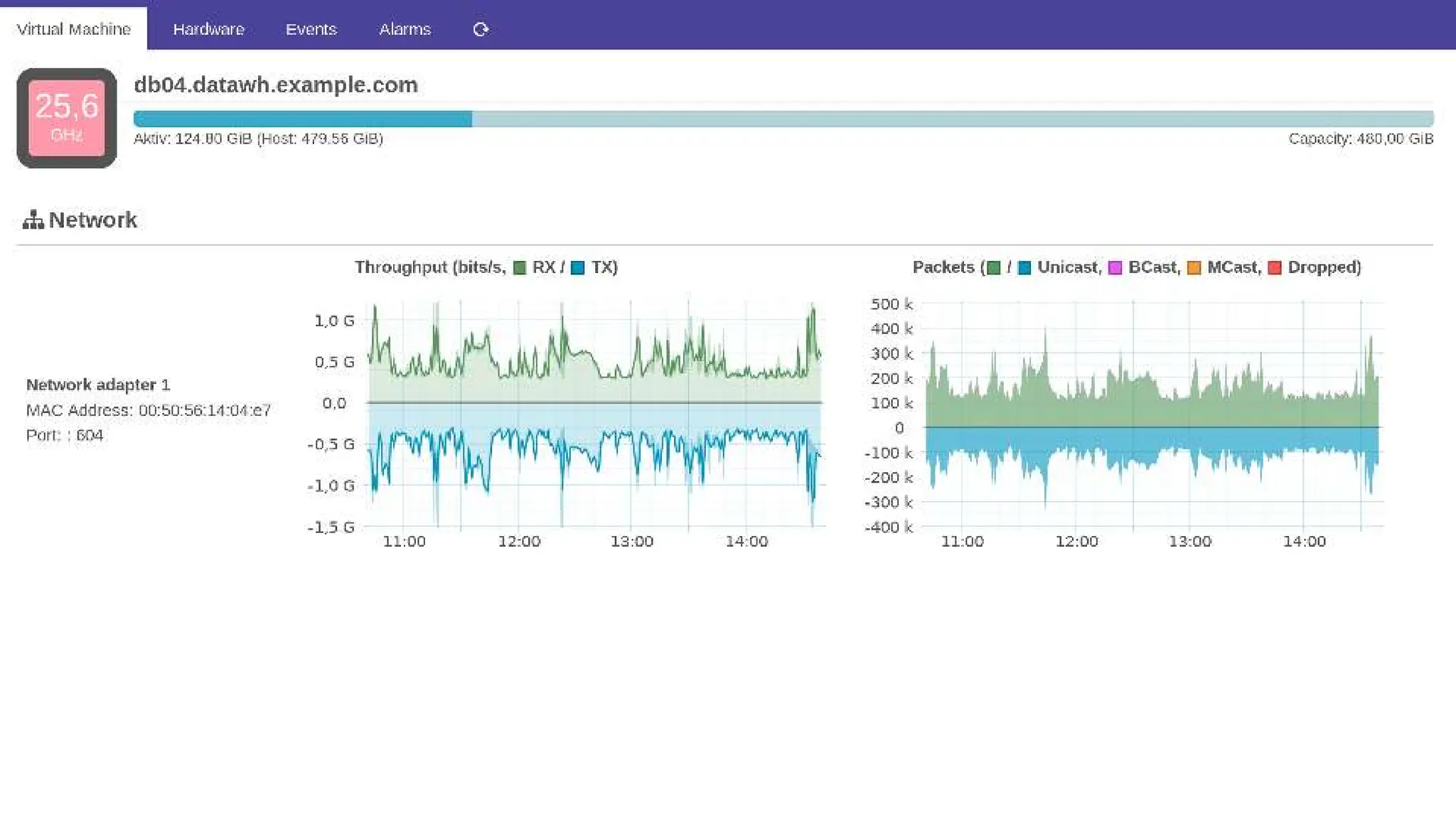This screenshot has width=1456, height=819.
Task: Click the Network section hierarchy icon
Action: point(33,220)
